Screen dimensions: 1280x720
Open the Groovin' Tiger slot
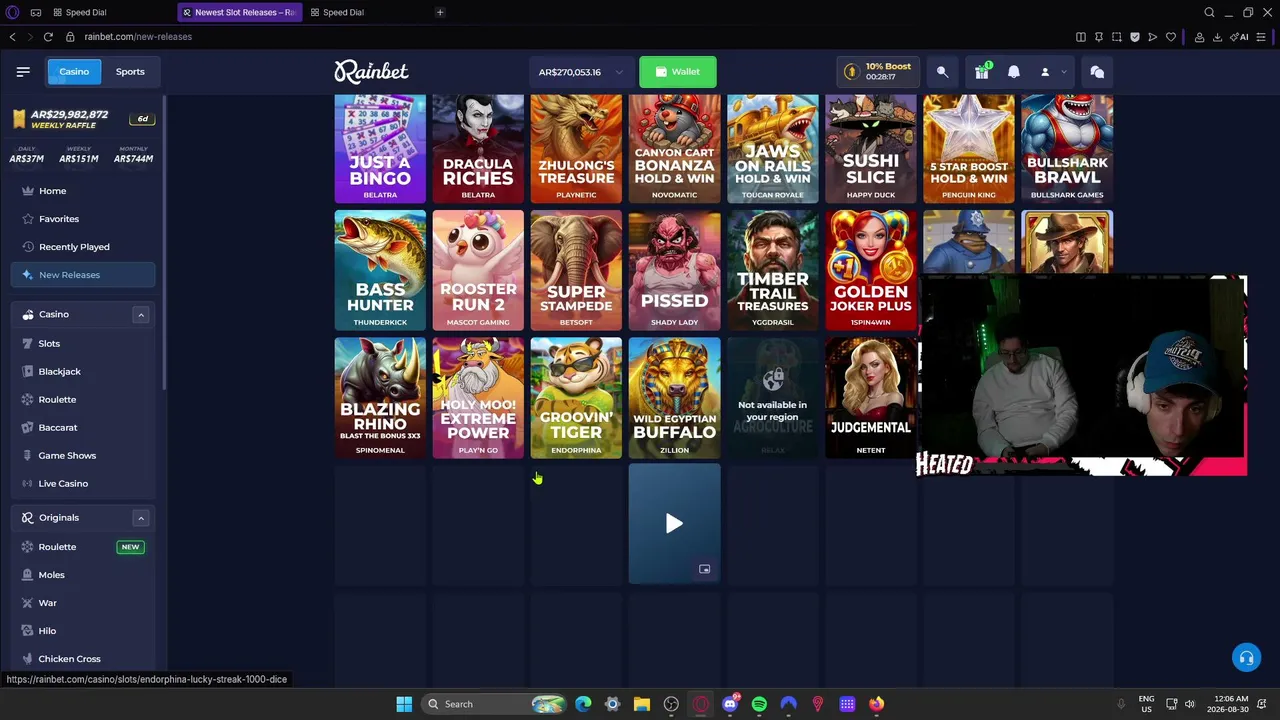click(576, 398)
